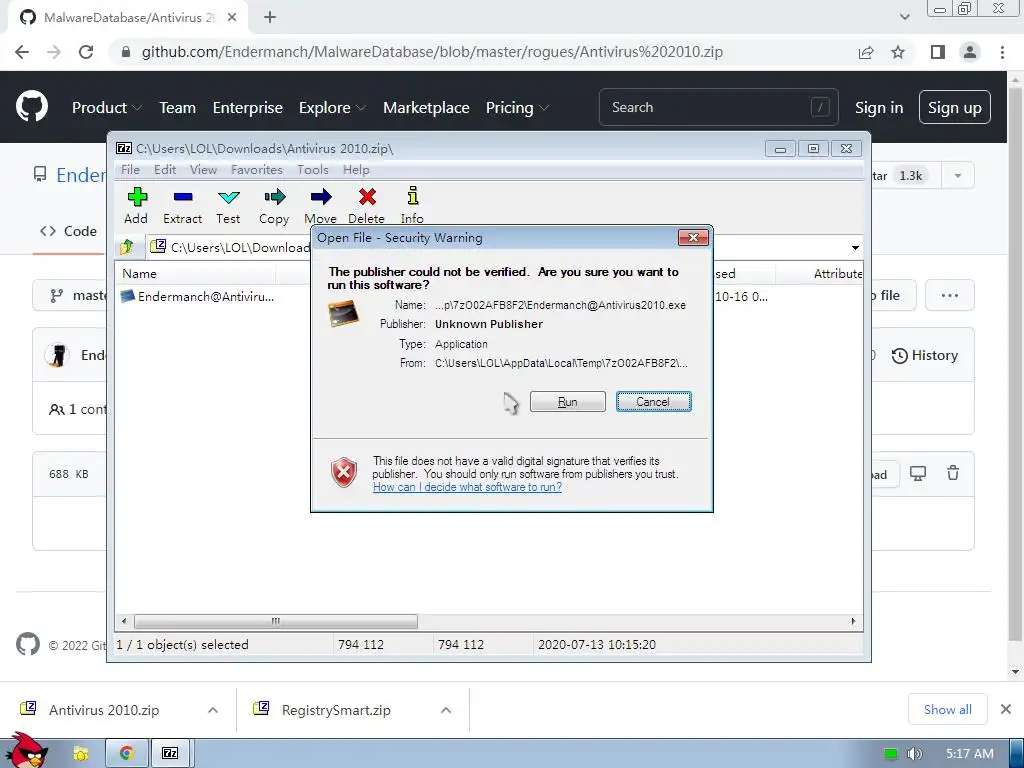Open the History link on GitHub
The image size is (1024, 768).
point(924,355)
